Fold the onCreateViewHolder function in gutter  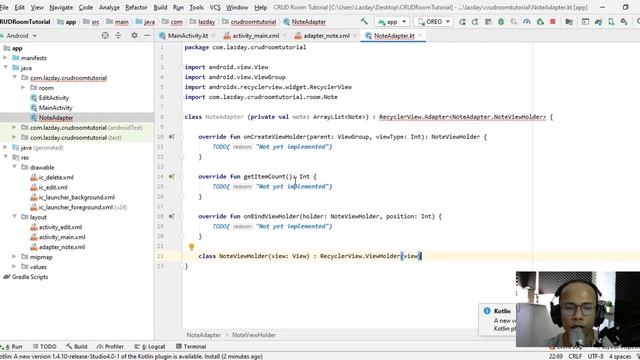(x=182, y=137)
